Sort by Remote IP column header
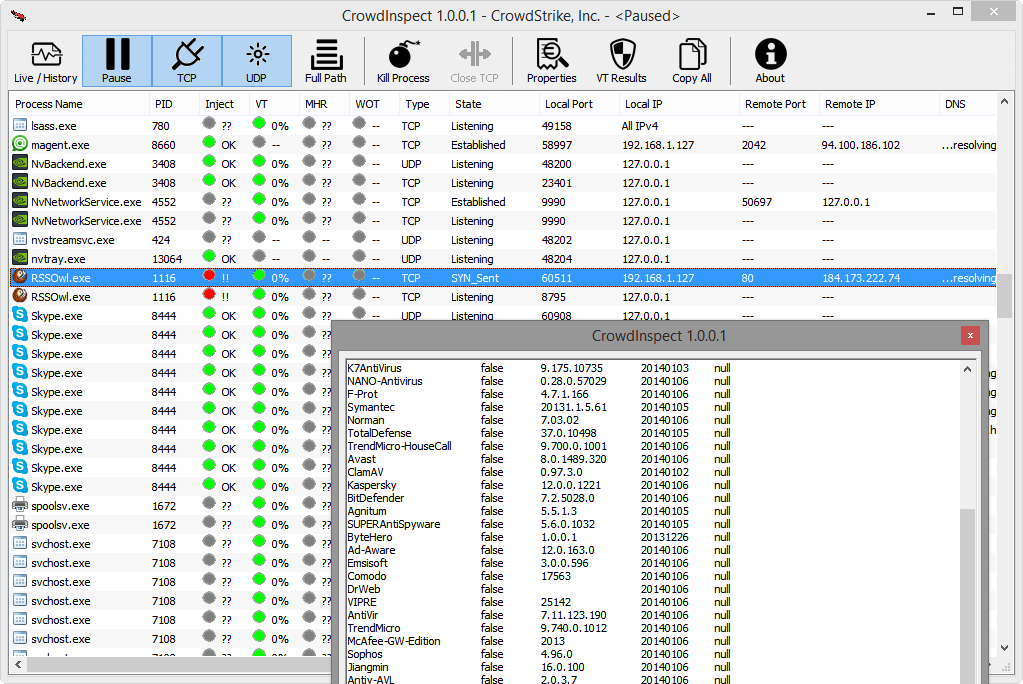The width and height of the screenshot is (1023, 684). [x=850, y=104]
